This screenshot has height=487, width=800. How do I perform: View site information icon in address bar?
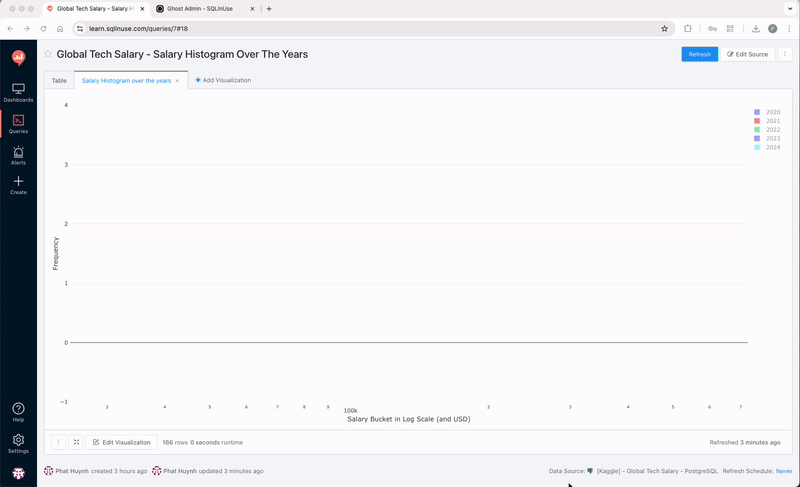pyautogui.click(x=80, y=29)
